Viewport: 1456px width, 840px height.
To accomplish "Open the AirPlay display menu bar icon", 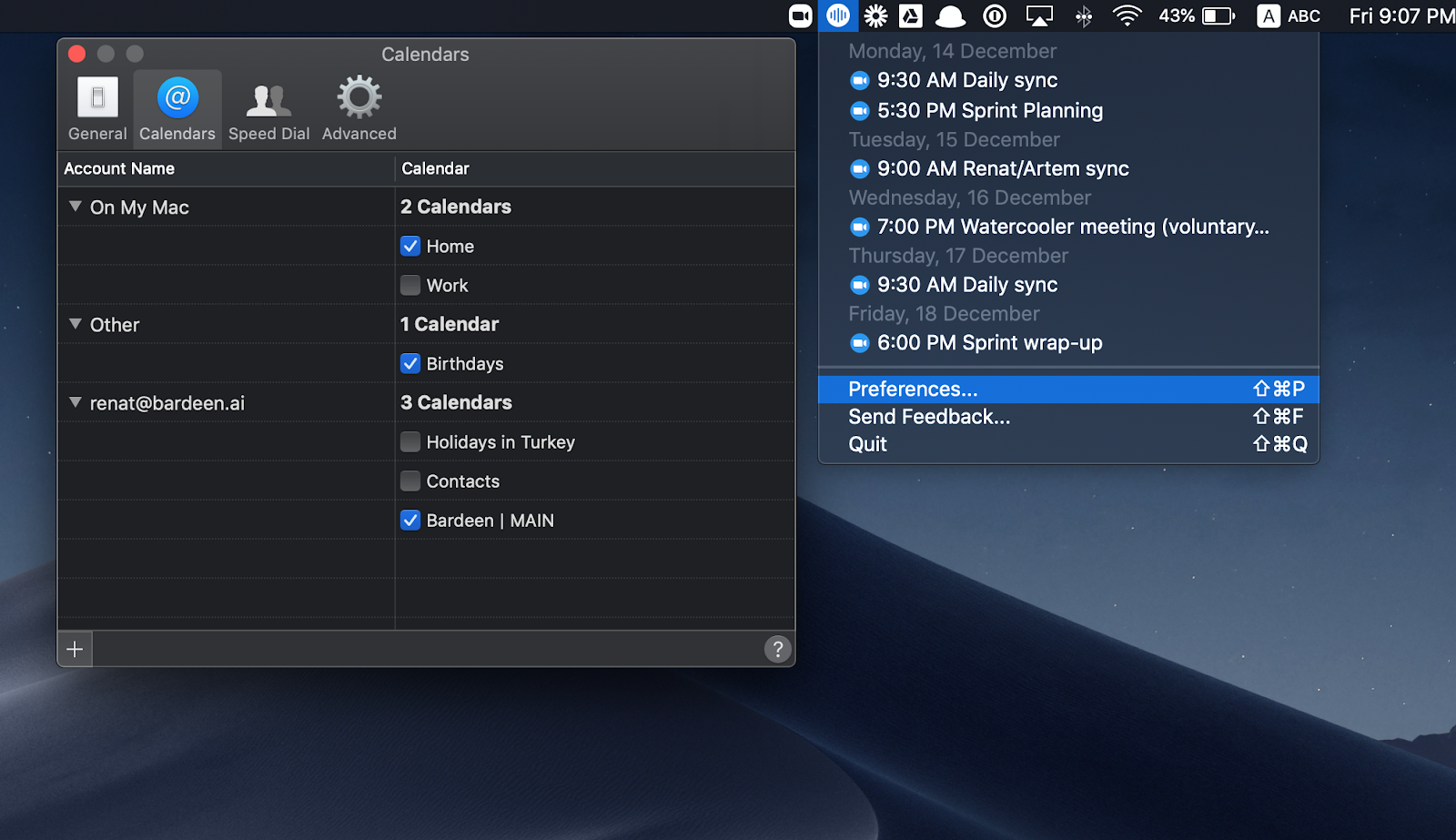I will pos(1038,15).
